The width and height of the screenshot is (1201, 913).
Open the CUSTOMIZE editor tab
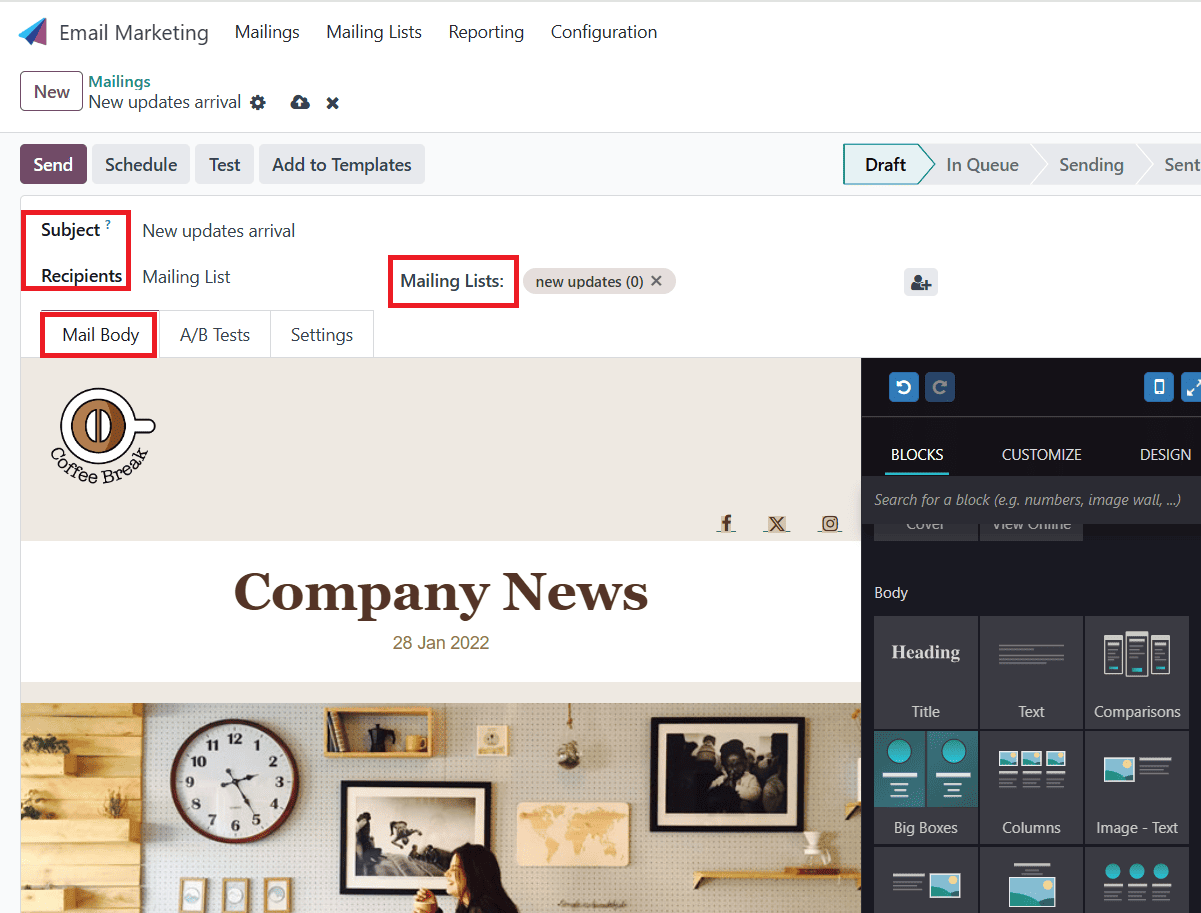tap(1042, 454)
